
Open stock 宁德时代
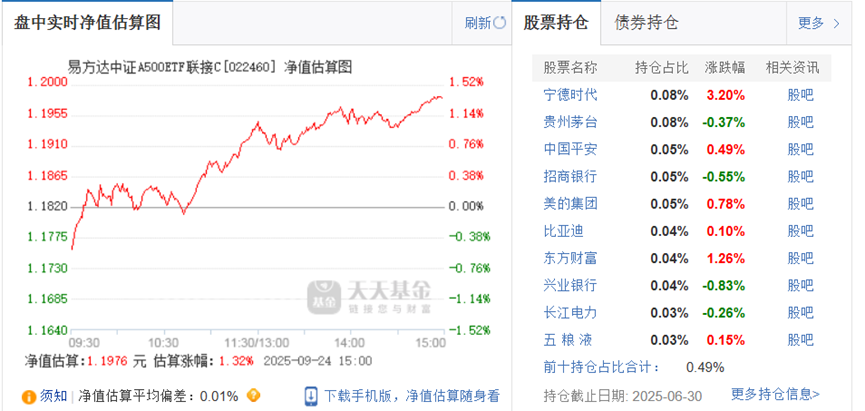click(x=570, y=95)
